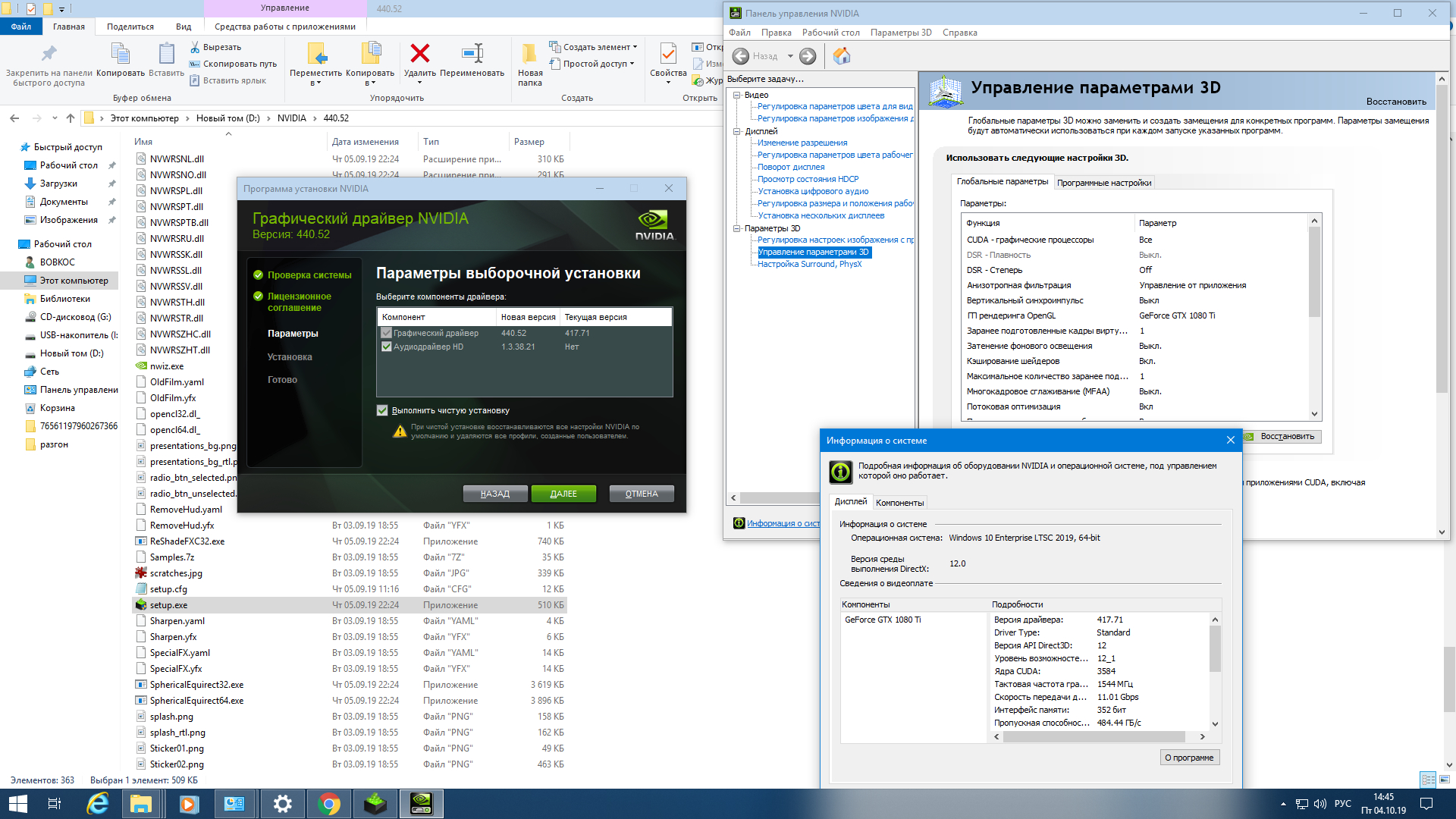Open the Создать элемент dropdown
This screenshot has width=1456, height=819.
(x=595, y=47)
